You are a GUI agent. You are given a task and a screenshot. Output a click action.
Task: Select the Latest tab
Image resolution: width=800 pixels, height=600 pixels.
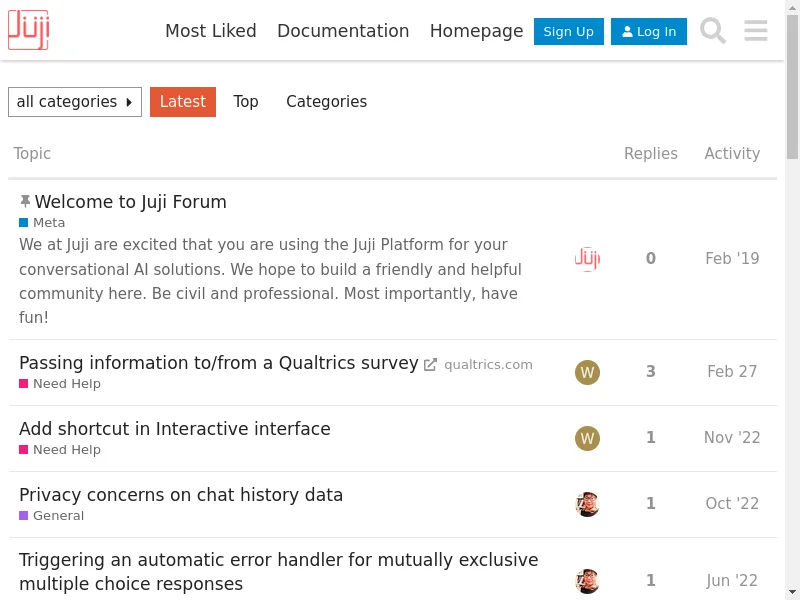[x=183, y=102]
